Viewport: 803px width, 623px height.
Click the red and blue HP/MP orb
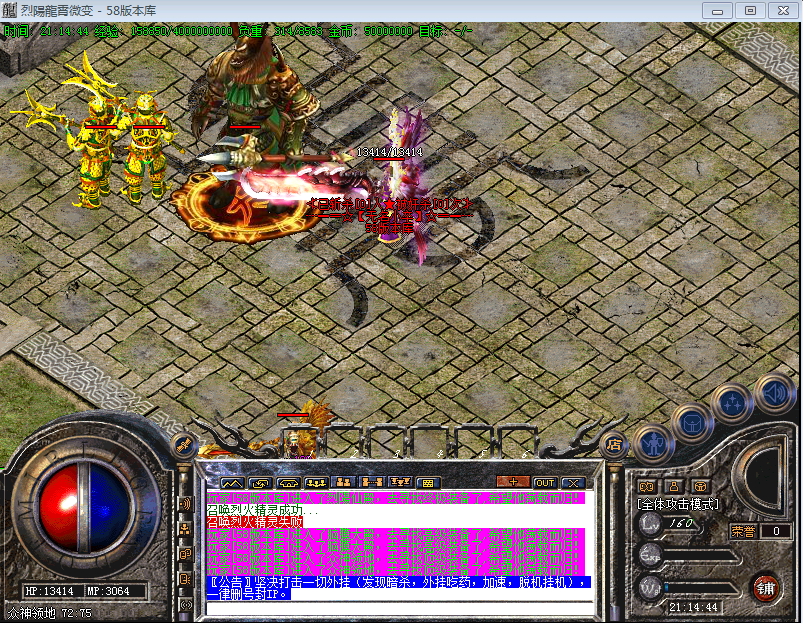pos(83,507)
